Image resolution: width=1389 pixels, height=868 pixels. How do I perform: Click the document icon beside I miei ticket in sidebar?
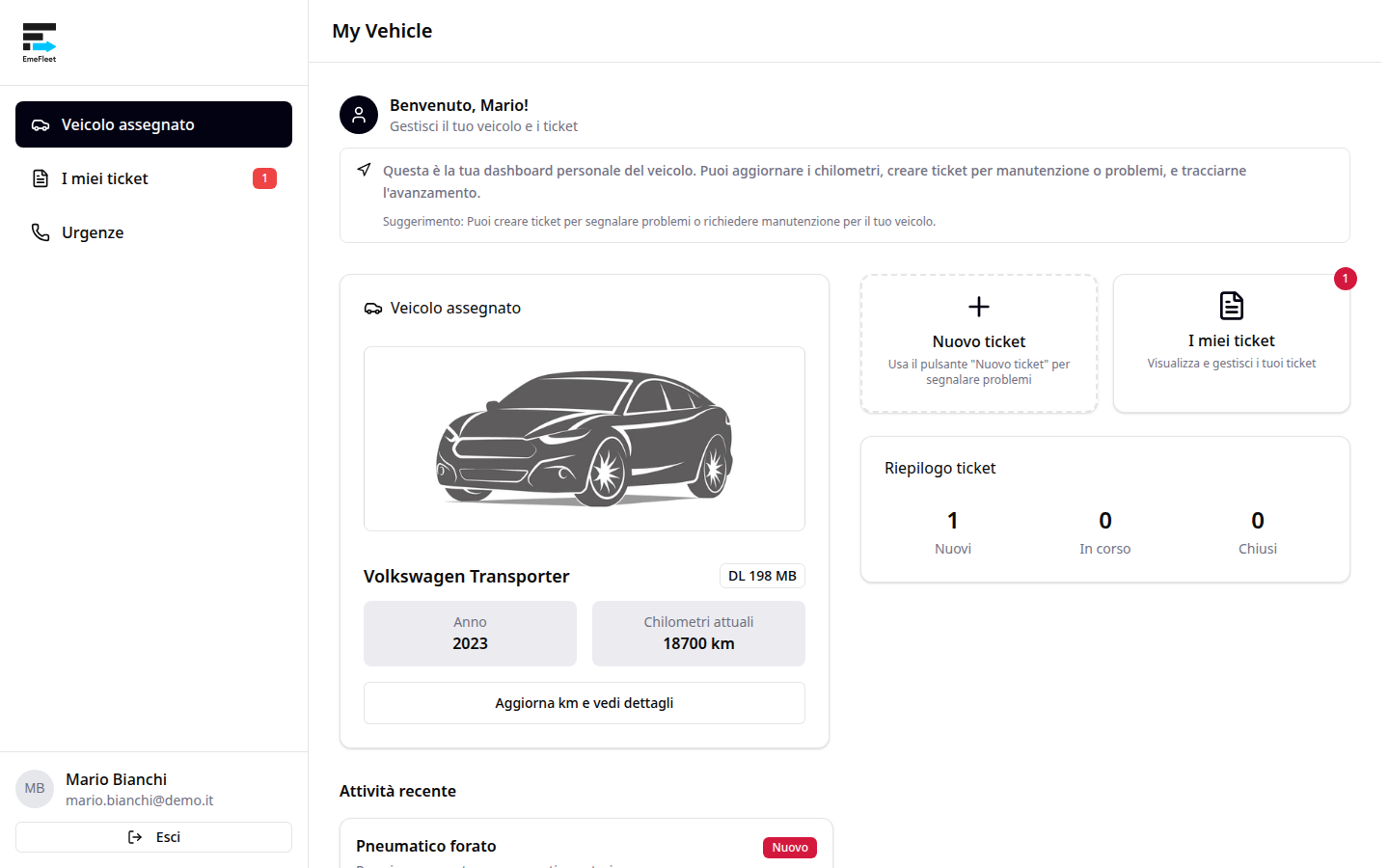(41, 178)
